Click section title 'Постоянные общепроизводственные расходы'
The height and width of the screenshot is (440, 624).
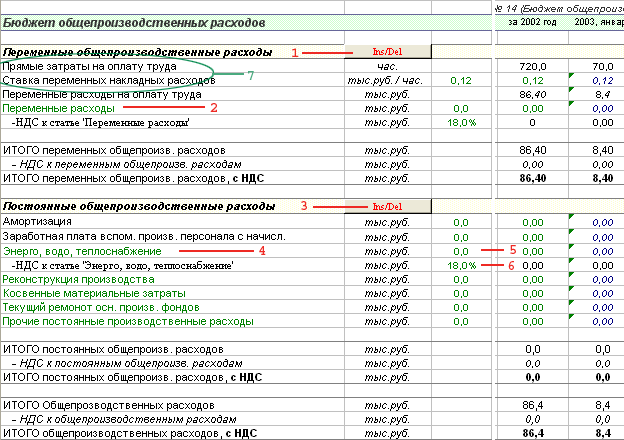(139, 206)
